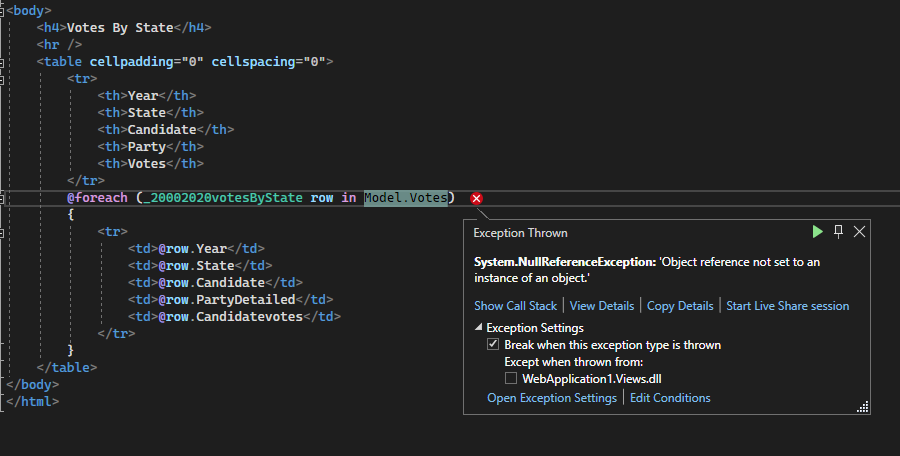Collapse the table element code fold
The image size is (900, 456).
pyautogui.click(x=4, y=62)
